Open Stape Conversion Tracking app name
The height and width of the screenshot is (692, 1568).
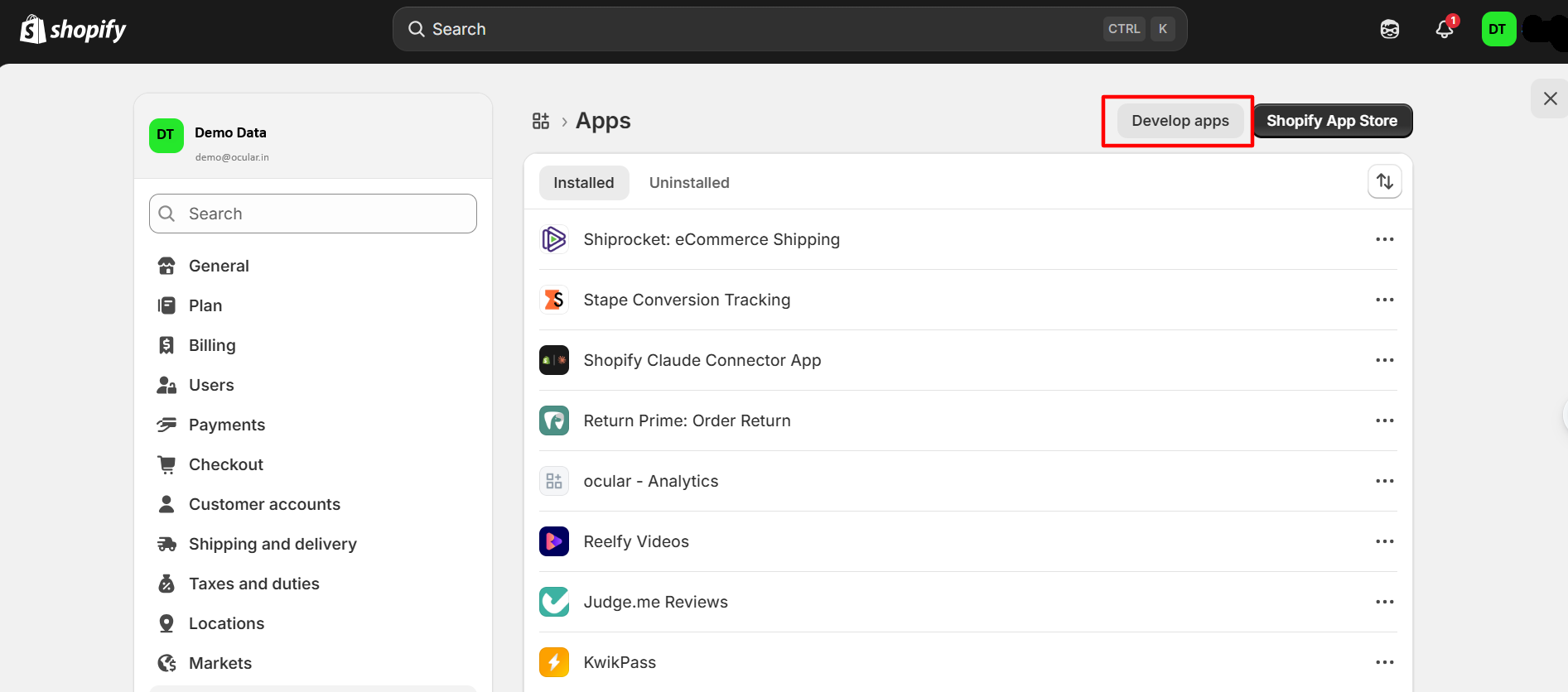pos(687,300)
